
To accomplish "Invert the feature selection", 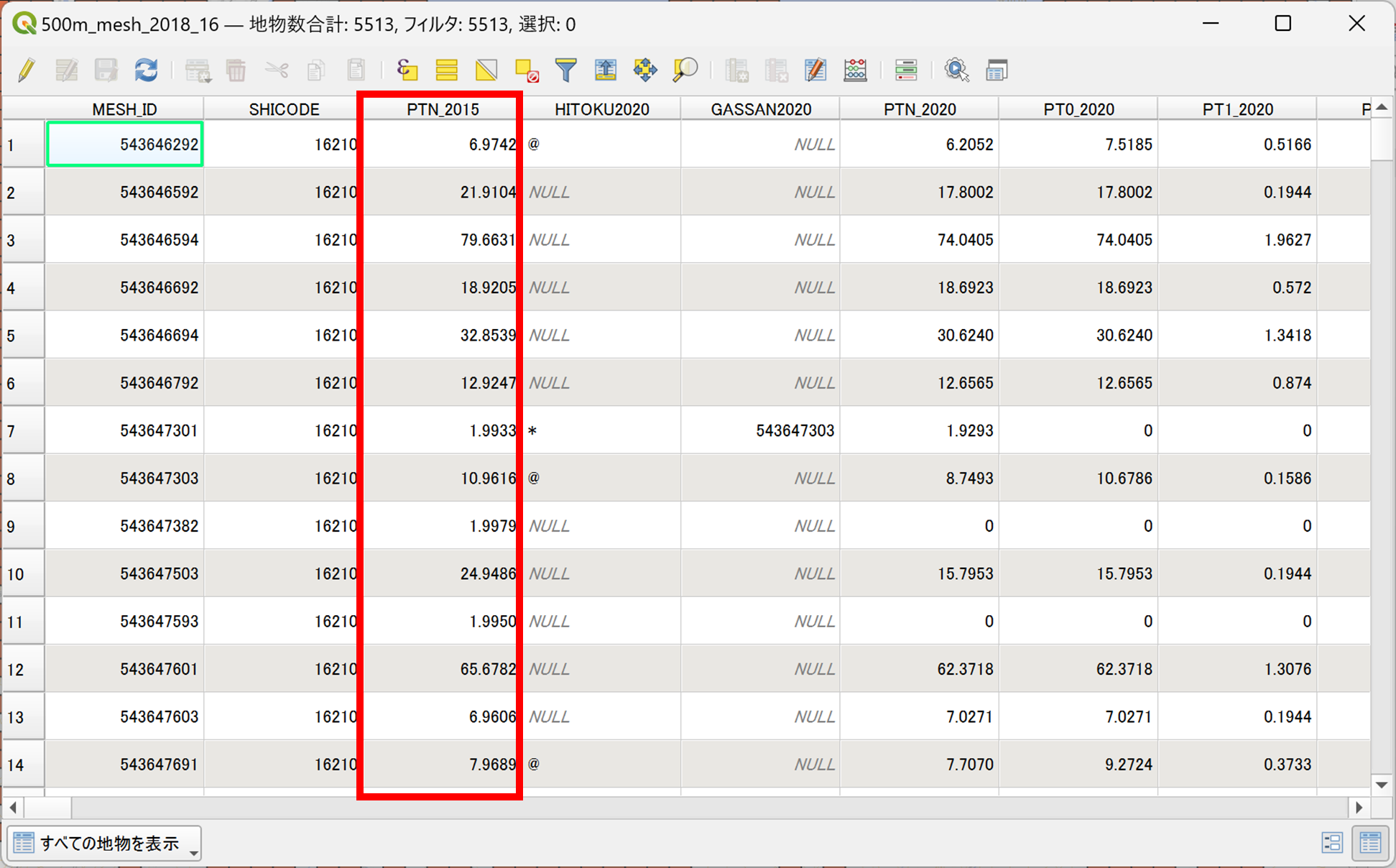I will coord(486,70).
